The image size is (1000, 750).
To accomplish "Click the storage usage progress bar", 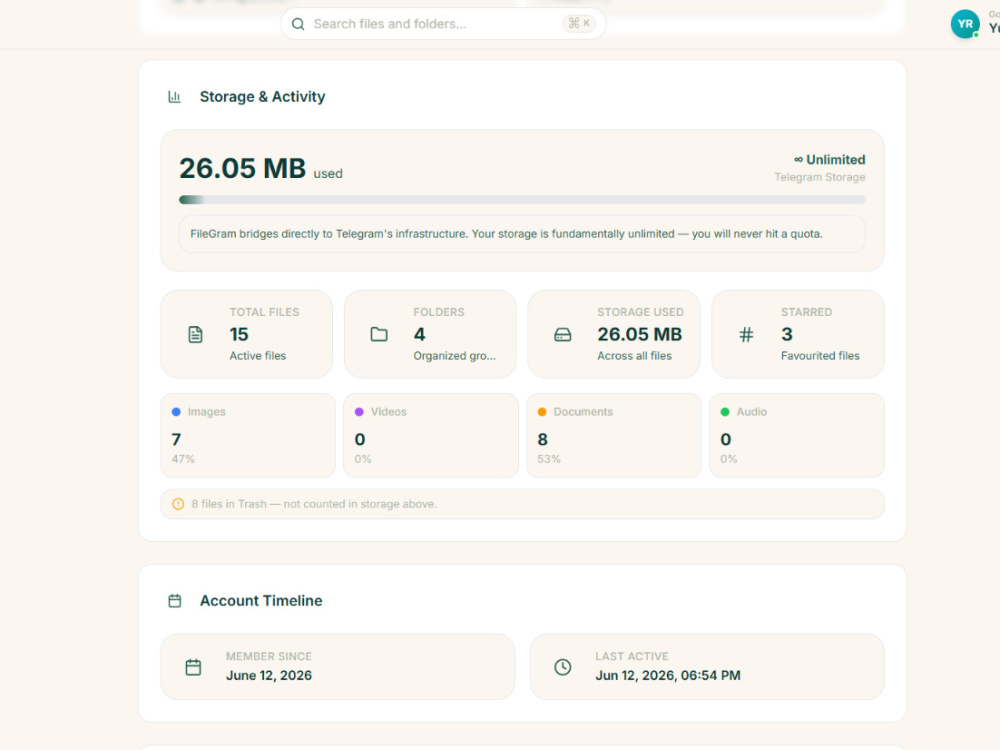I will click(522, 200).
